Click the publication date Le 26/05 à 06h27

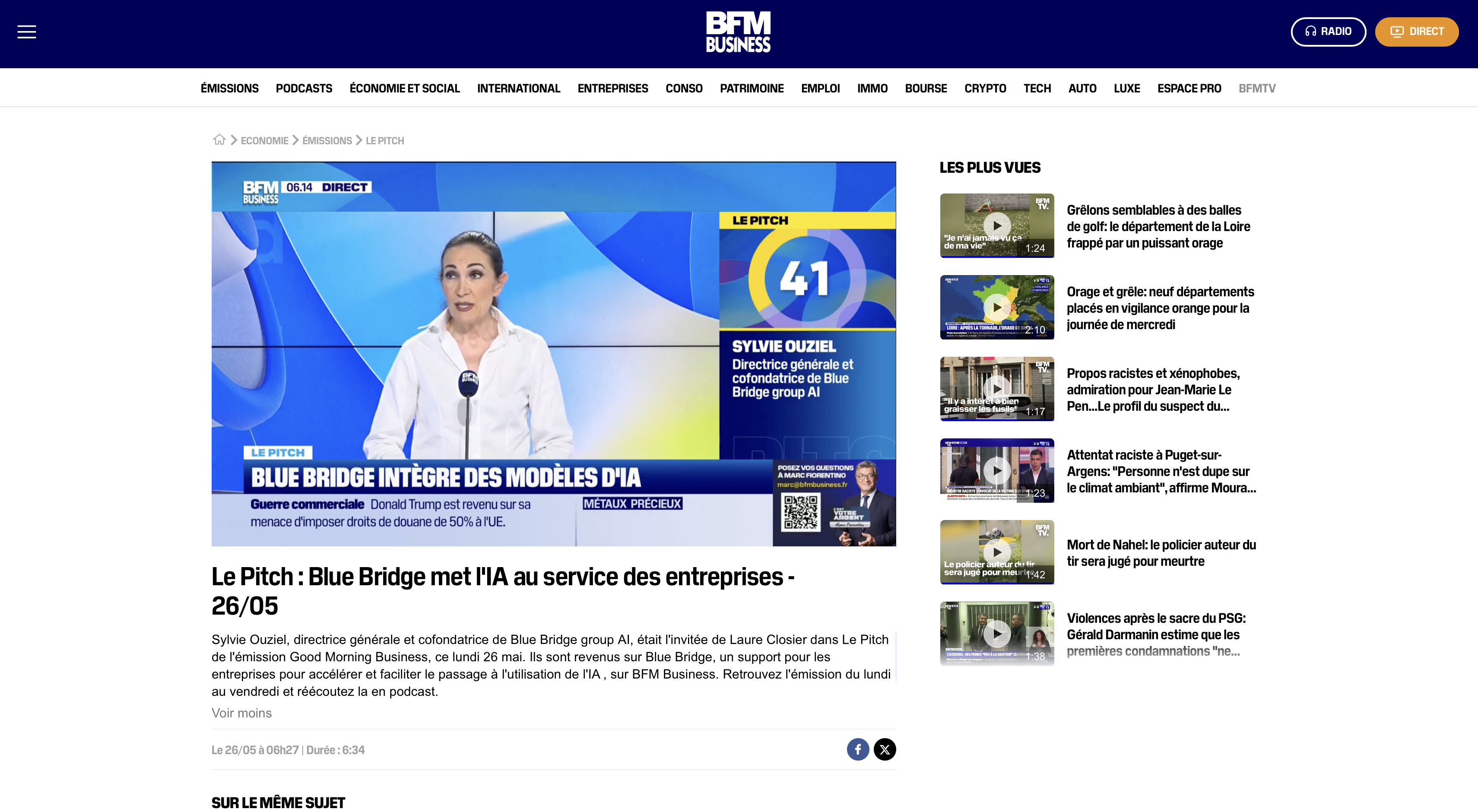pos(255,750)
